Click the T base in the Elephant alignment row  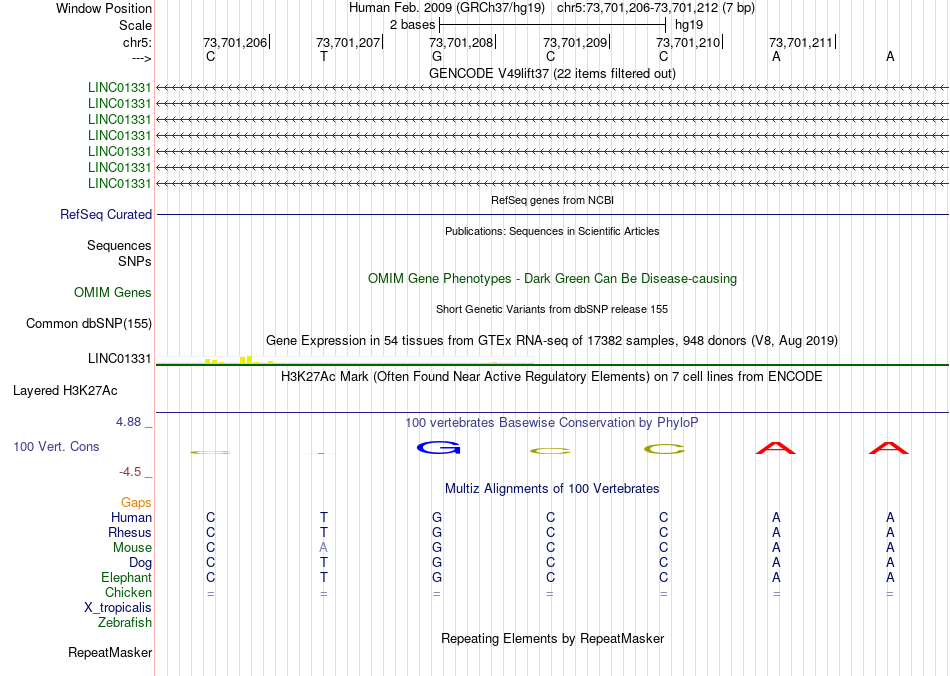pyautogui.click(x=324, y=577)
